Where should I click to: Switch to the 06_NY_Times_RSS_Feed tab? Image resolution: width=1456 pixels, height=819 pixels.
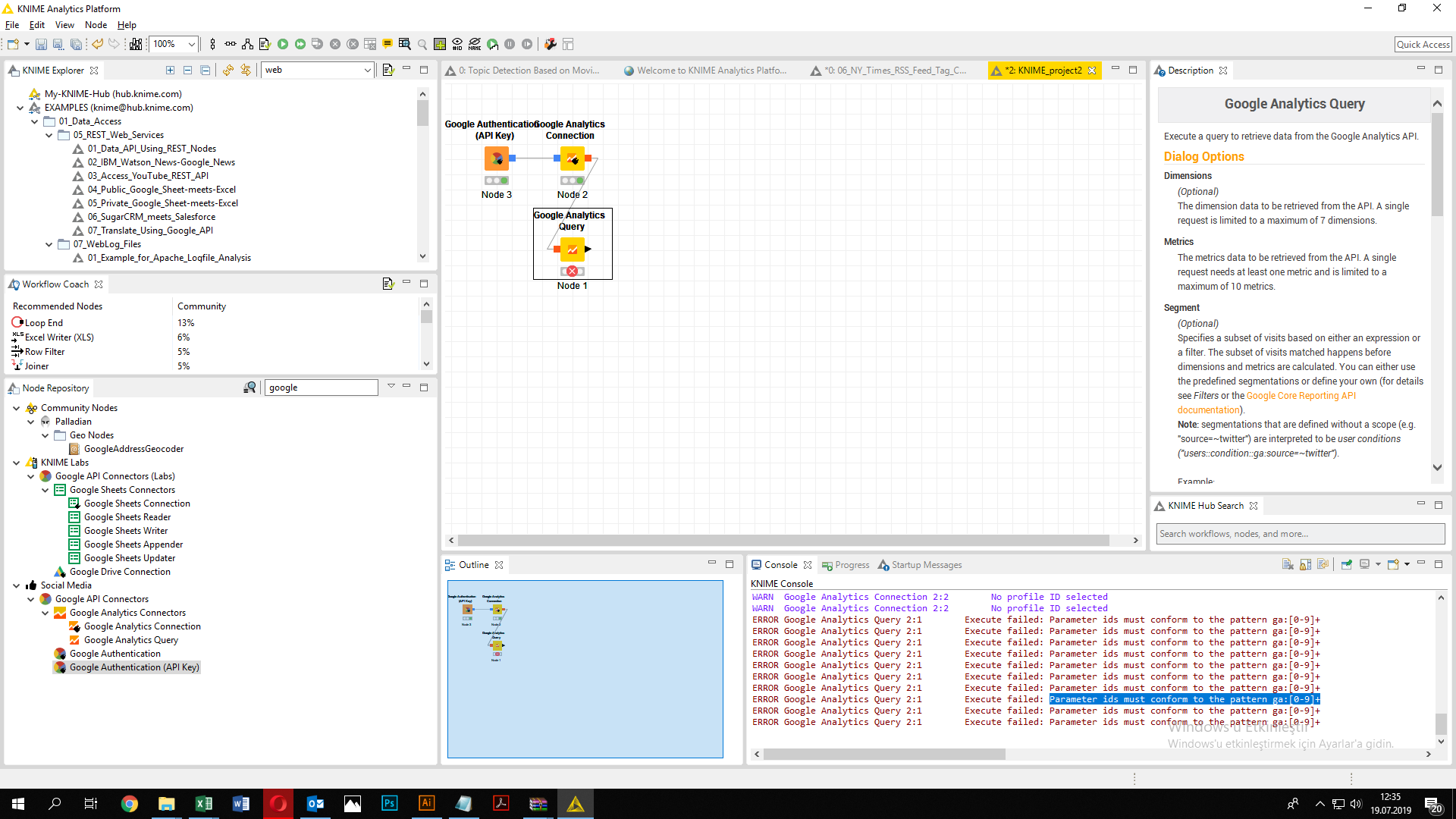[x=889, y=71]
